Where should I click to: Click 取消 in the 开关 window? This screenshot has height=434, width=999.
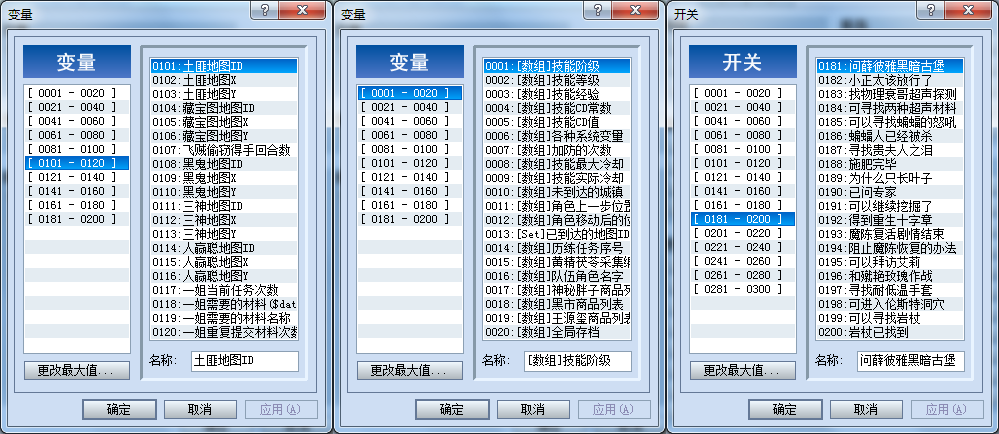click(866, 409)
